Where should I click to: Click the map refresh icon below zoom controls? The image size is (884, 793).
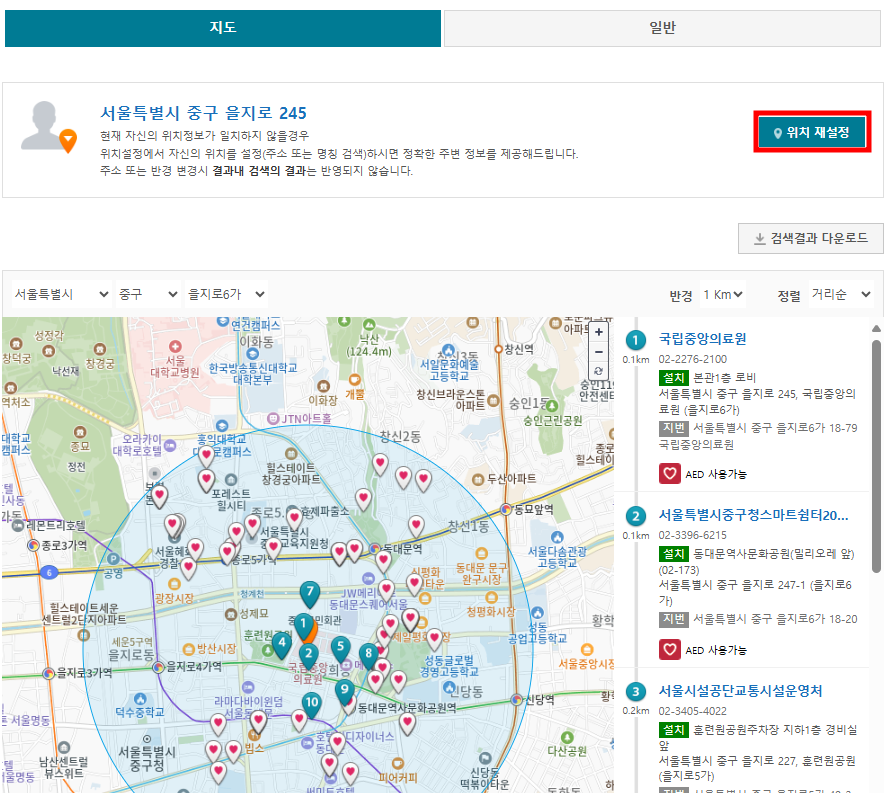[598, 371]
